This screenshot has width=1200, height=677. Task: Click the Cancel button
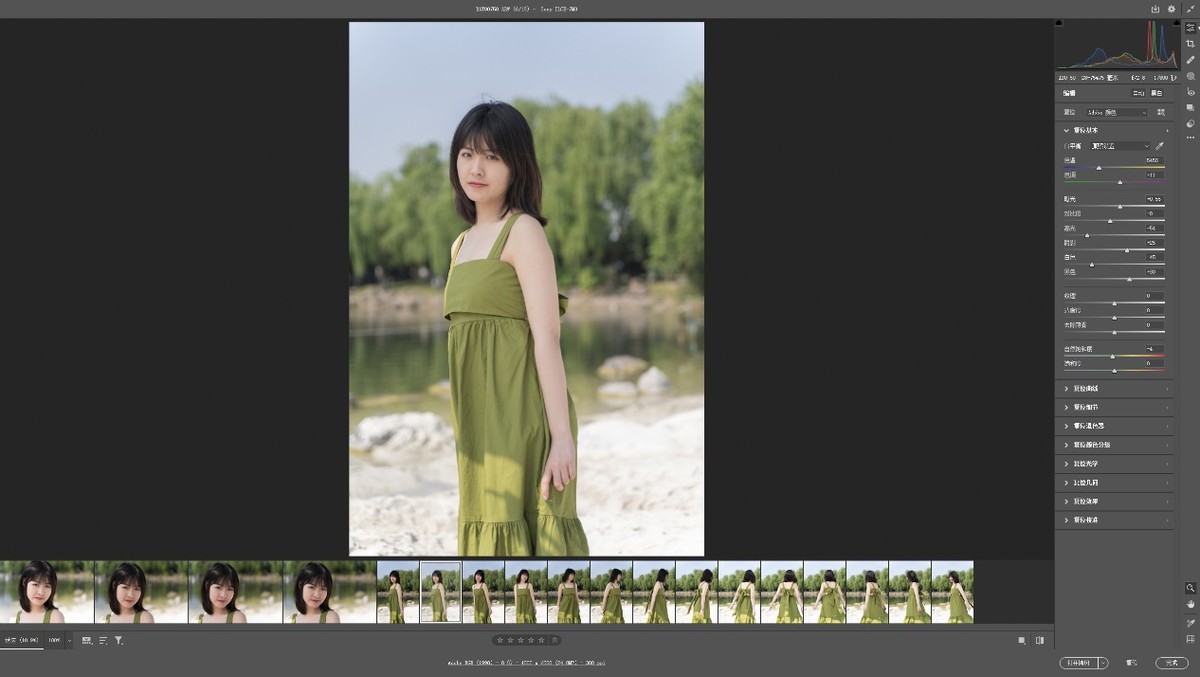pyautogui.click(x=1132, y=663)
